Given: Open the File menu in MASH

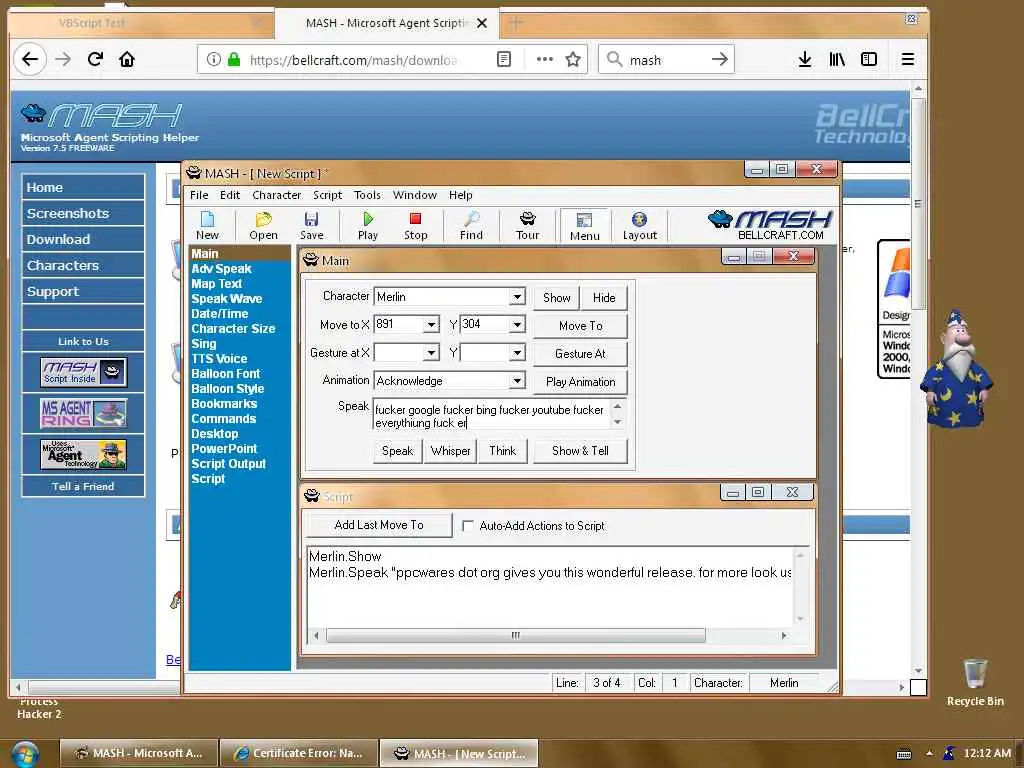Looking at the screenshot, I should click(x=199, y=195).
